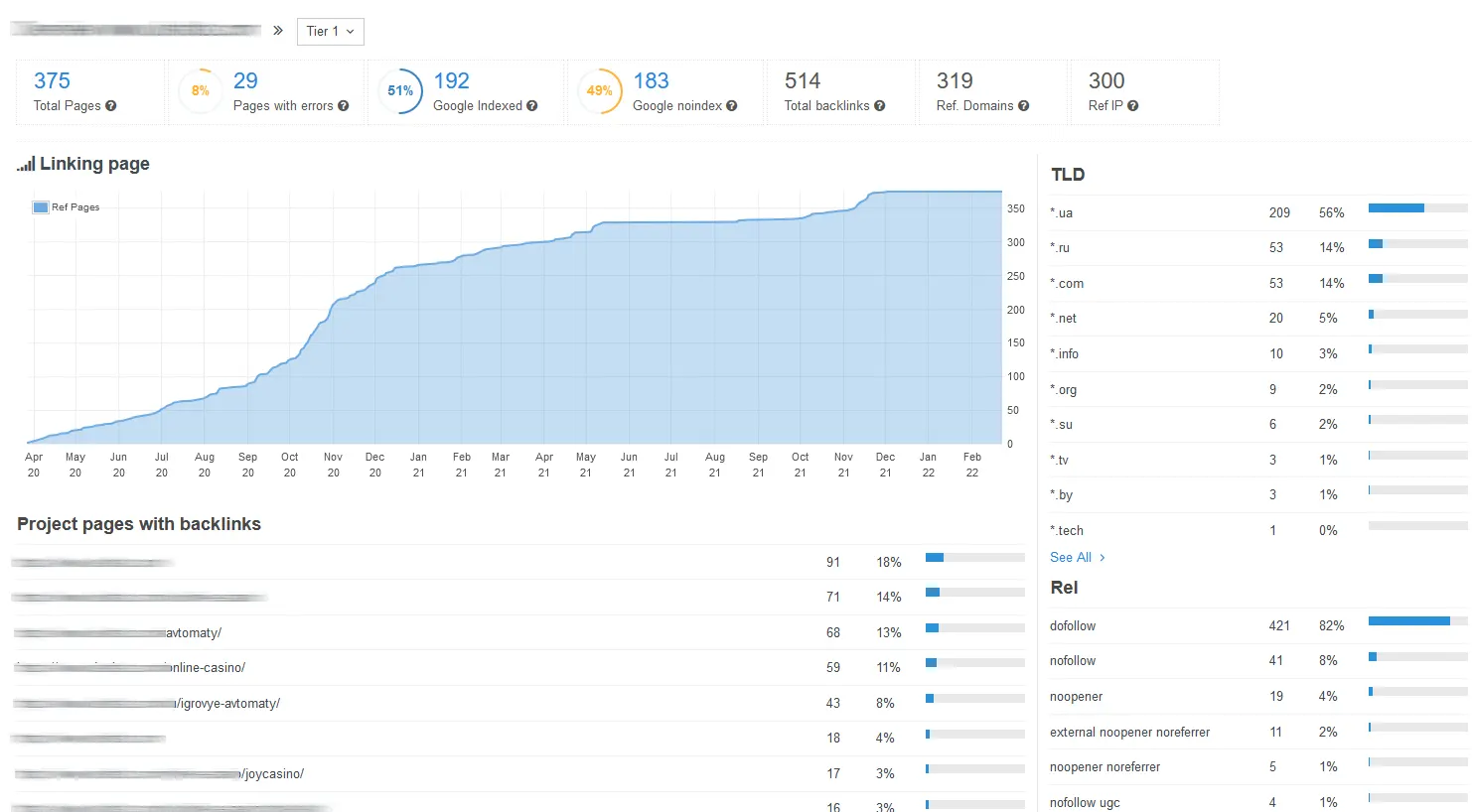Click the Rel section heading
This screenshot has width=1472, height=812.
point(1064,588)
